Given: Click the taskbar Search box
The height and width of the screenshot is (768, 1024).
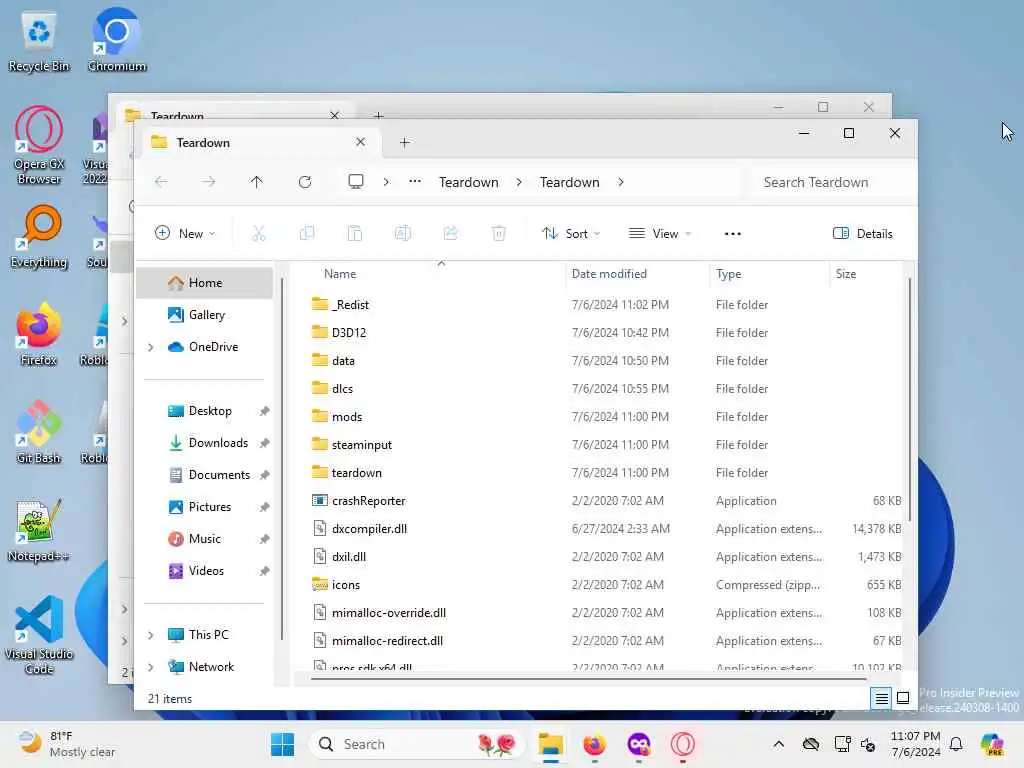Looking at the screenshot, I should point(416,744).
